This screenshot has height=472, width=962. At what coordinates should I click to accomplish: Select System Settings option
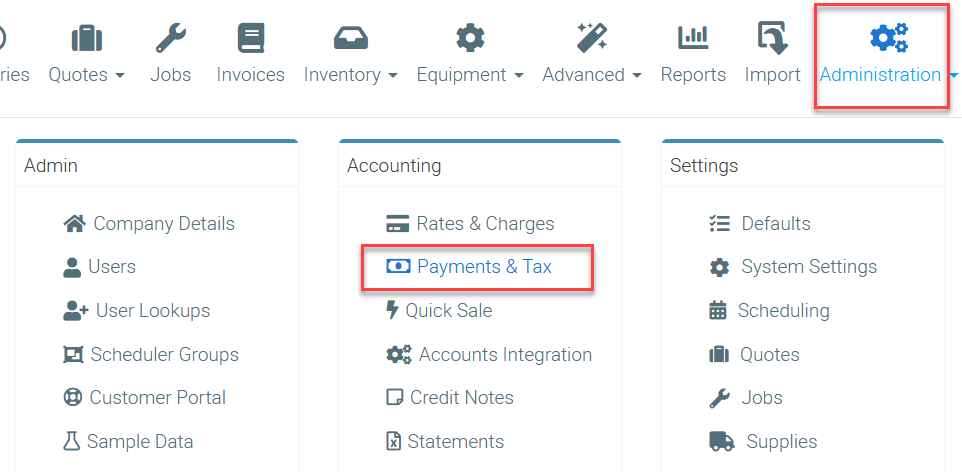coord(808,267)
